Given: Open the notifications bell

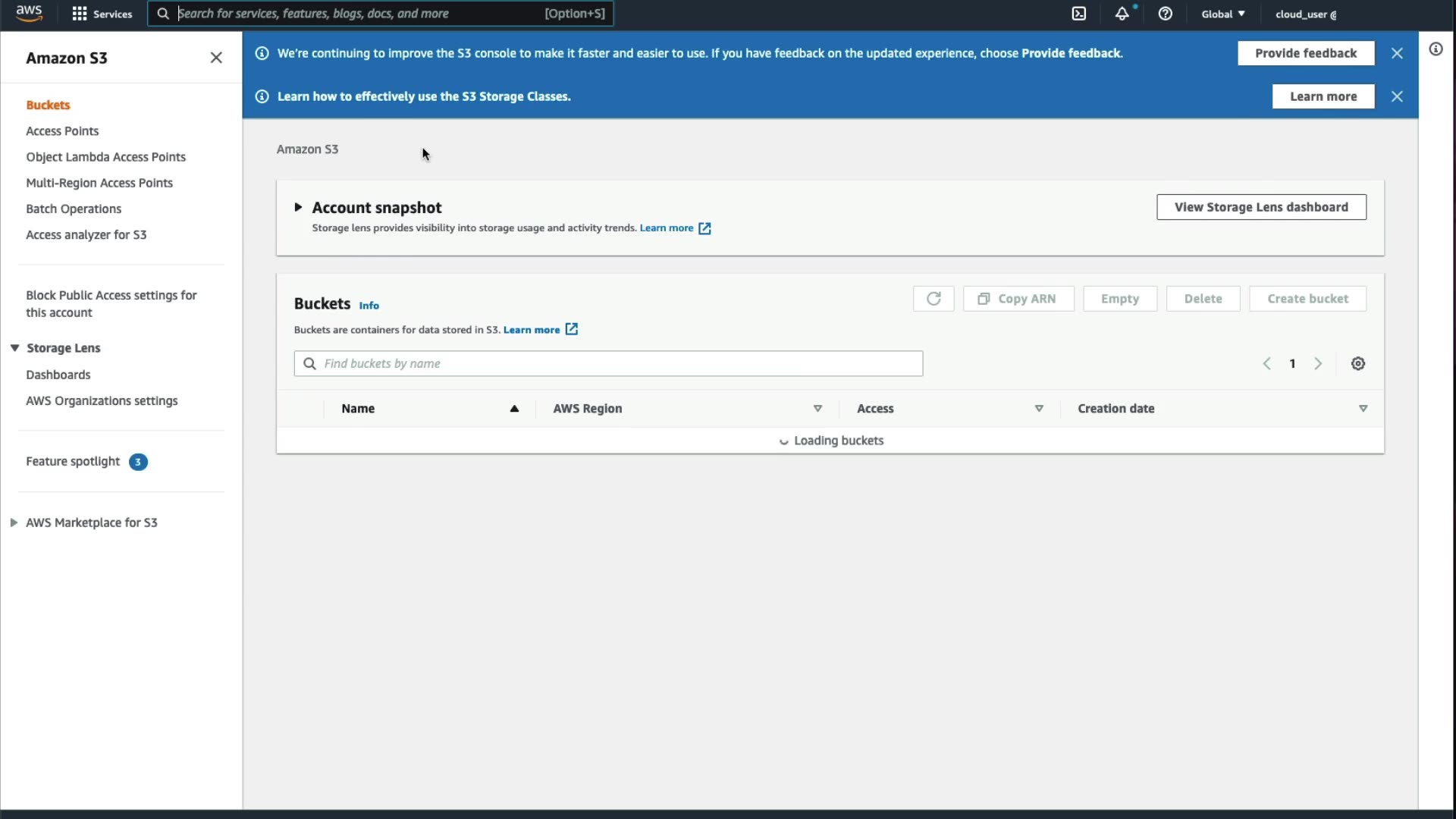Looking at the screenshot, I should pos(1122,14).
